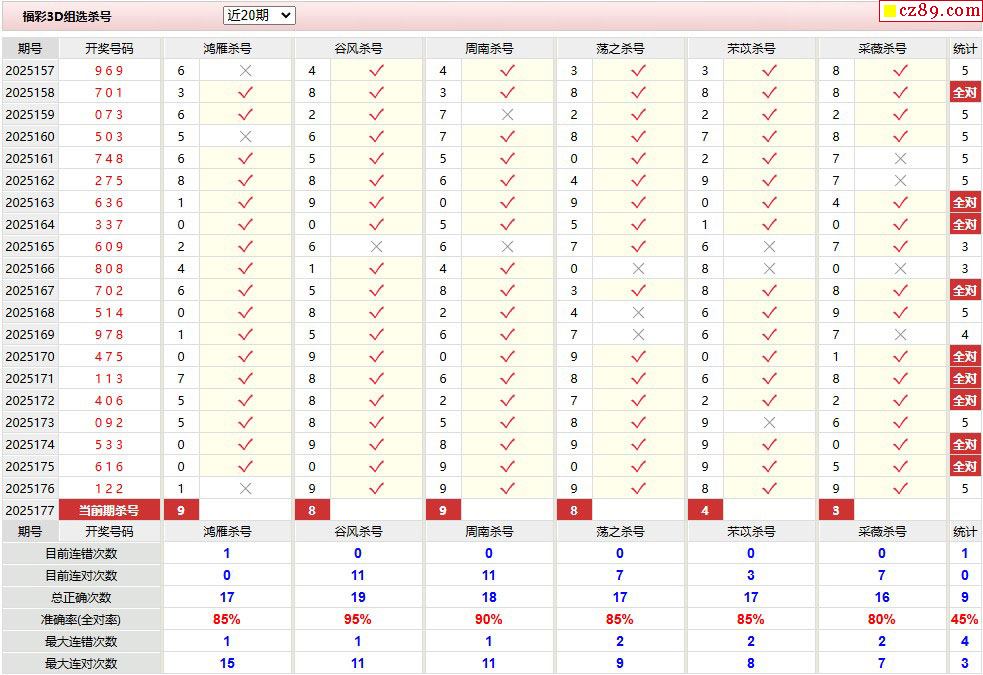Click the top 统计 column header

tap(965, 49)
